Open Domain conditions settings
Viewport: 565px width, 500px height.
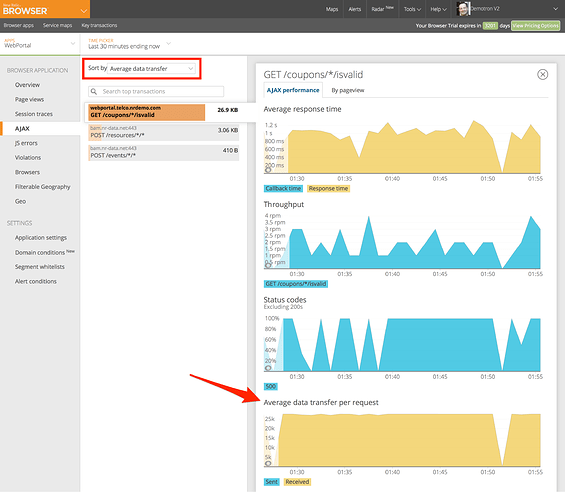[x=44, y=252]
